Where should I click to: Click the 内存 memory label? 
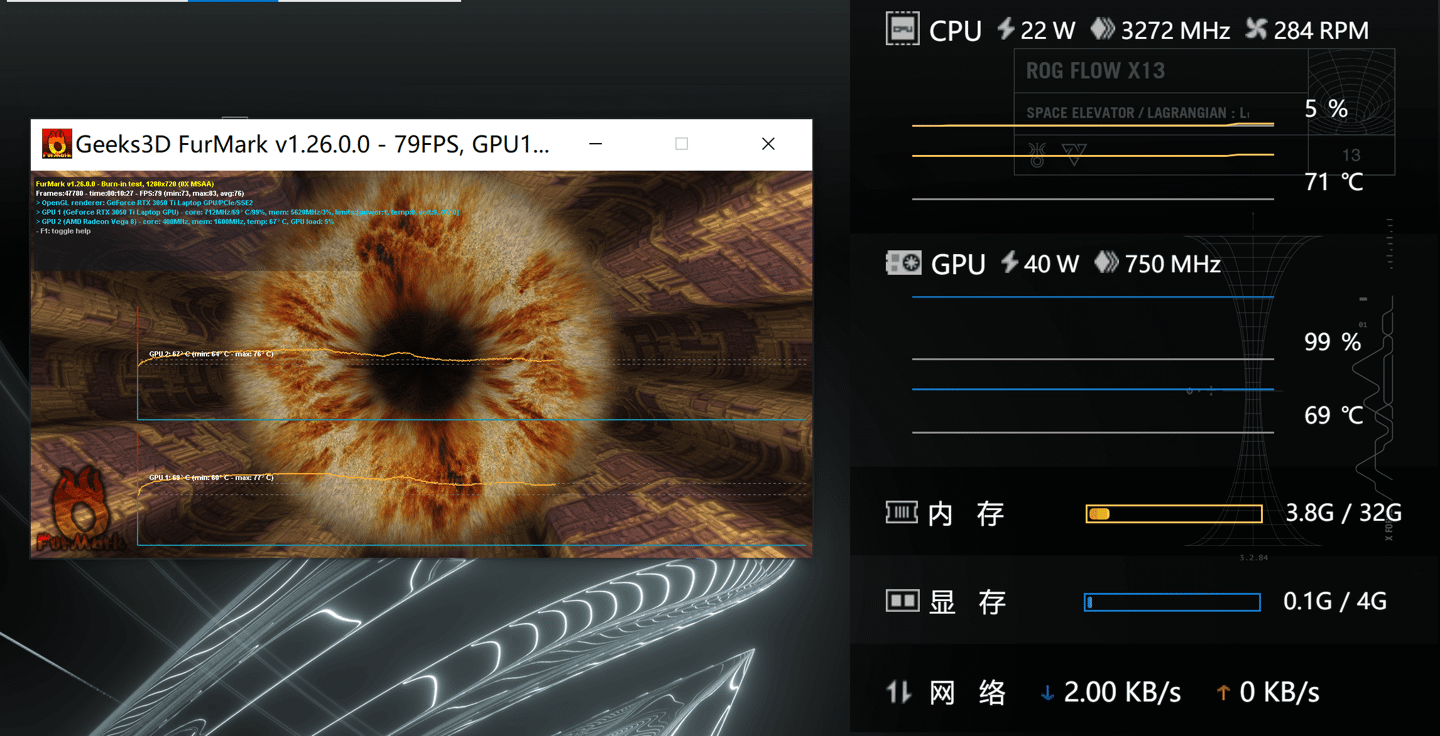pos(966,514)
